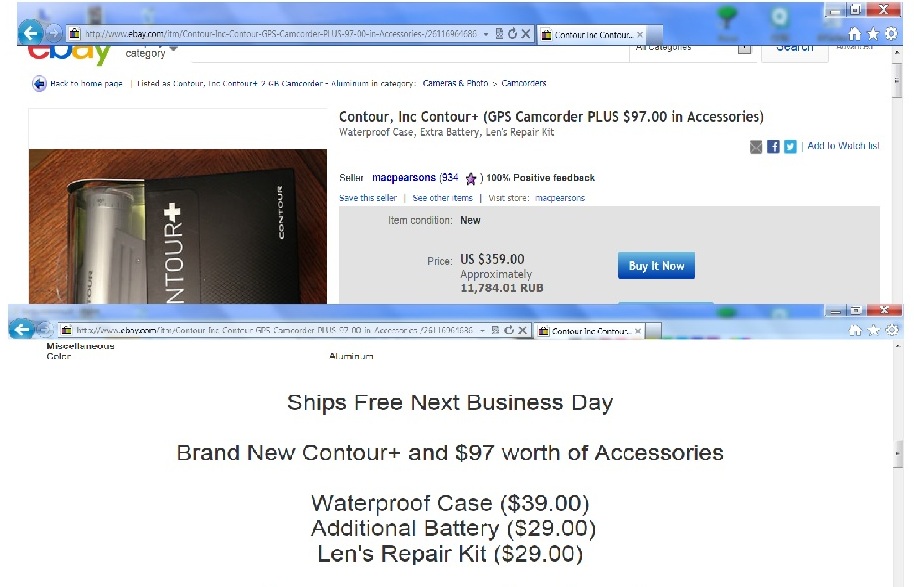Click stop icon in top address bar
The height and width of the screenshot is (587, 914).
[x=525, y=34]
